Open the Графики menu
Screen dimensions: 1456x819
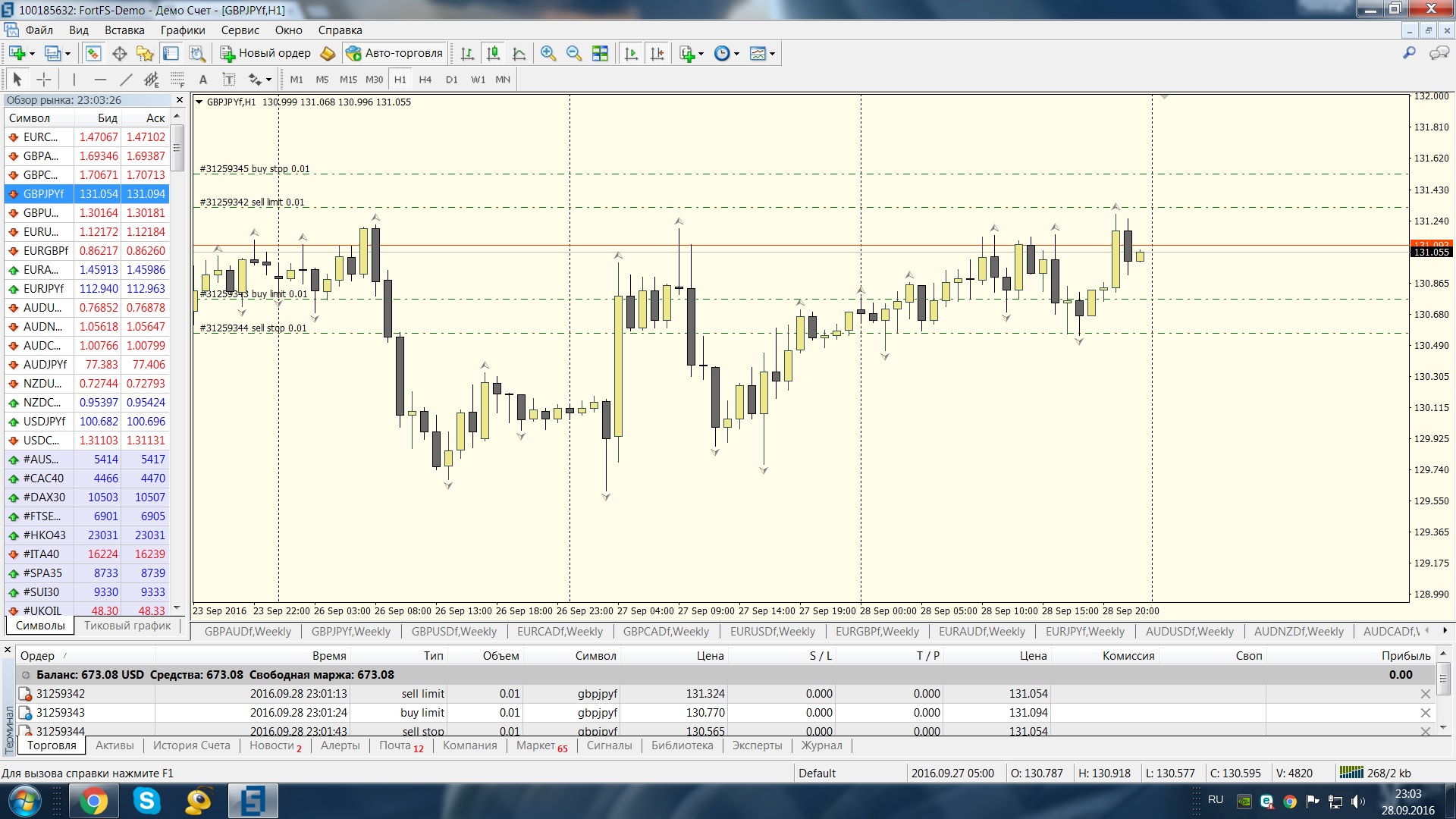[183, 30]
